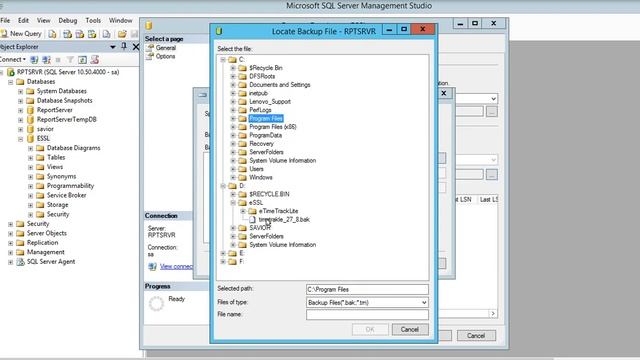
Task: Select the Users folder on C: drive
Action: (x=256, y=169)
